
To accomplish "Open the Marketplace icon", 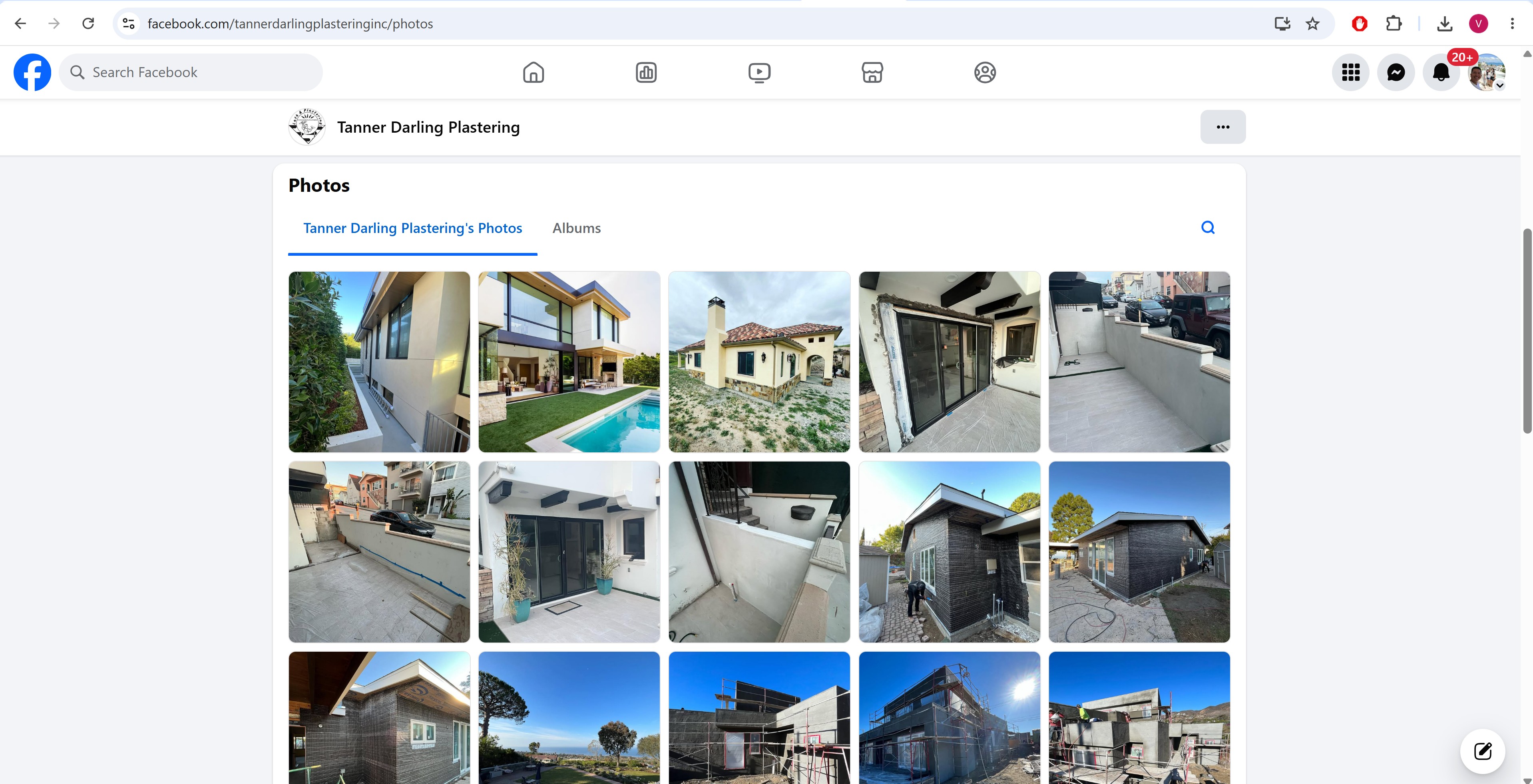I will [x=872, y=73].
